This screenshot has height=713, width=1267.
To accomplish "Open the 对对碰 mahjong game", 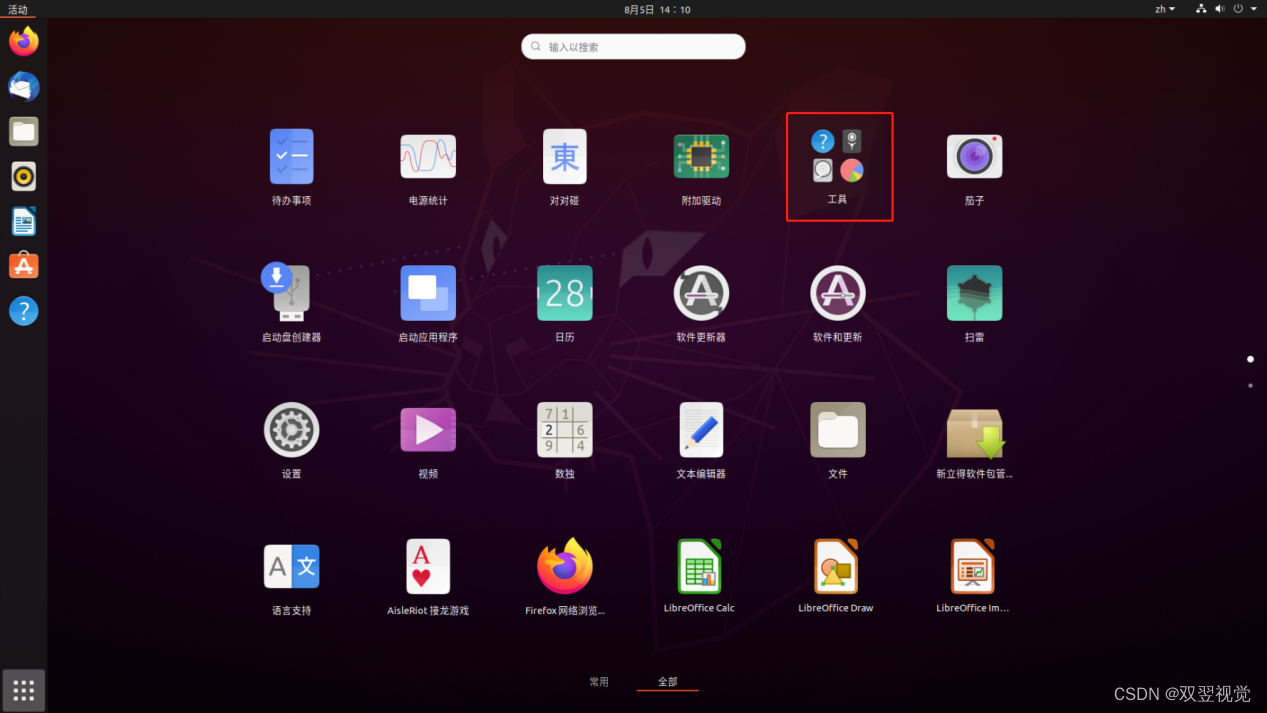I will point(565,157).
